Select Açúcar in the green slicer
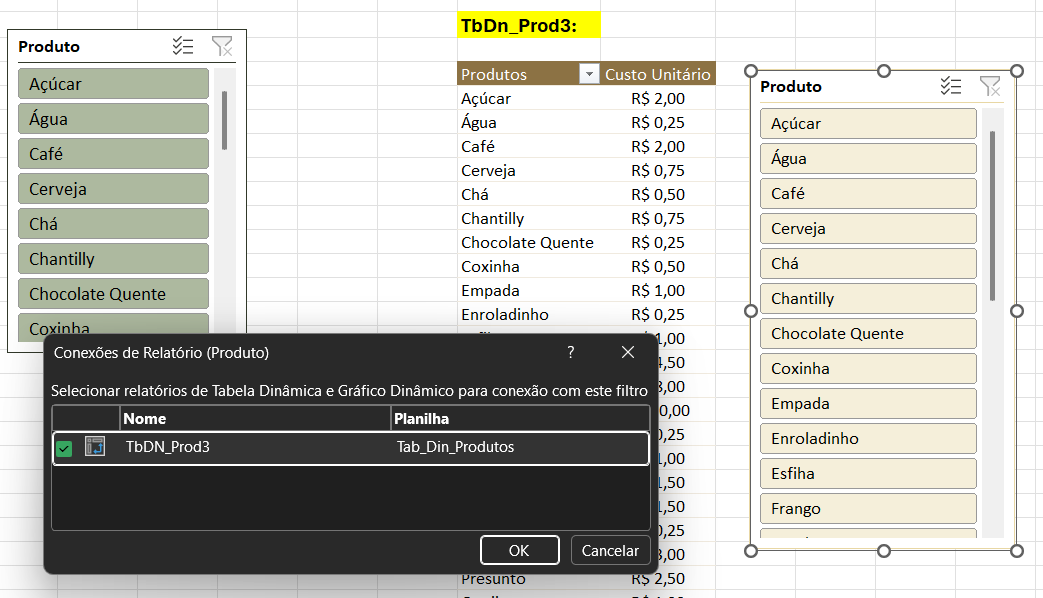Screen dimensions: 1043x598 (x=114, y=84)
